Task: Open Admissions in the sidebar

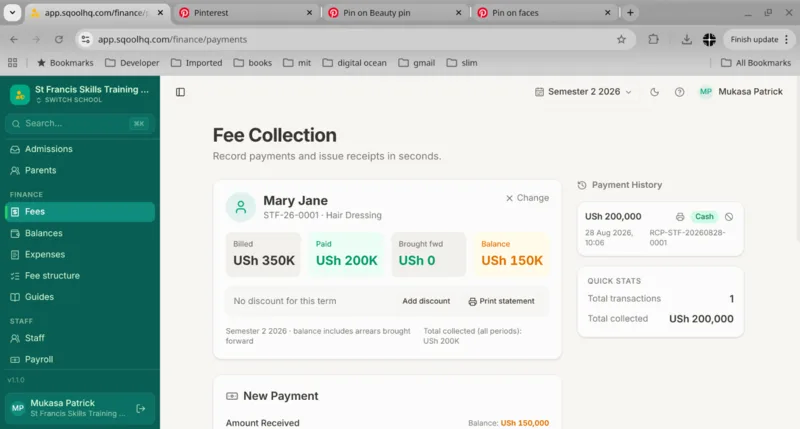Action: (x=80, y=149)
